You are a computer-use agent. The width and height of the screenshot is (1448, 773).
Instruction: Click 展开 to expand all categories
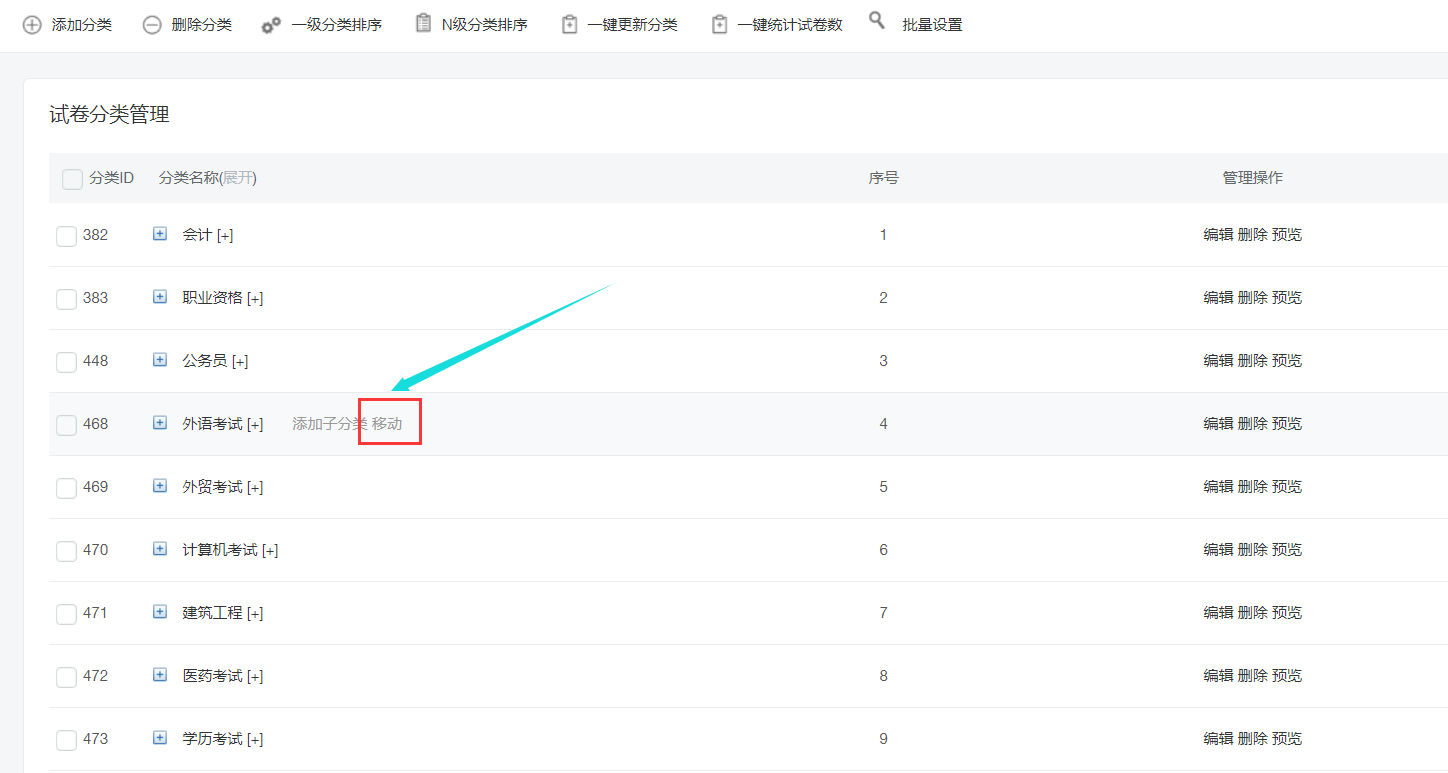click(x=240, y=177)
